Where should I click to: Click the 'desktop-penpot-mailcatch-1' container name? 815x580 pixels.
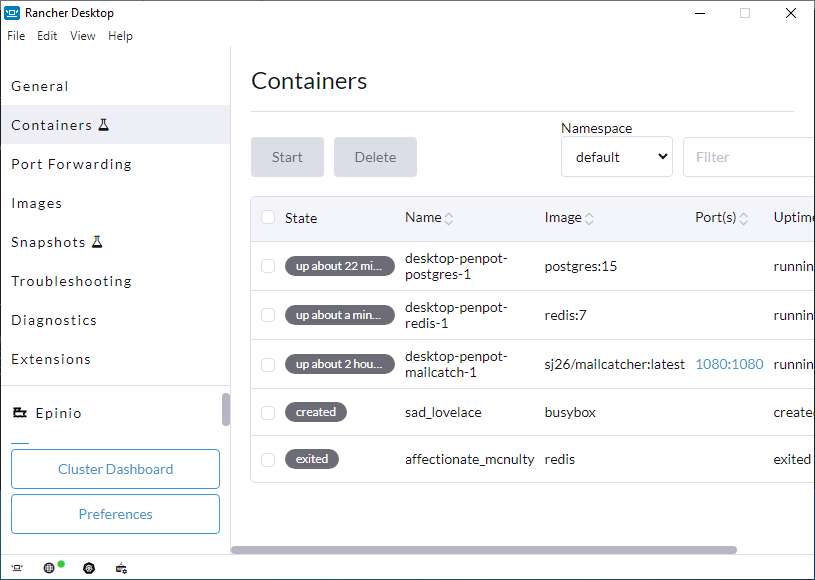pyautogui.click(x=456, y=364)
